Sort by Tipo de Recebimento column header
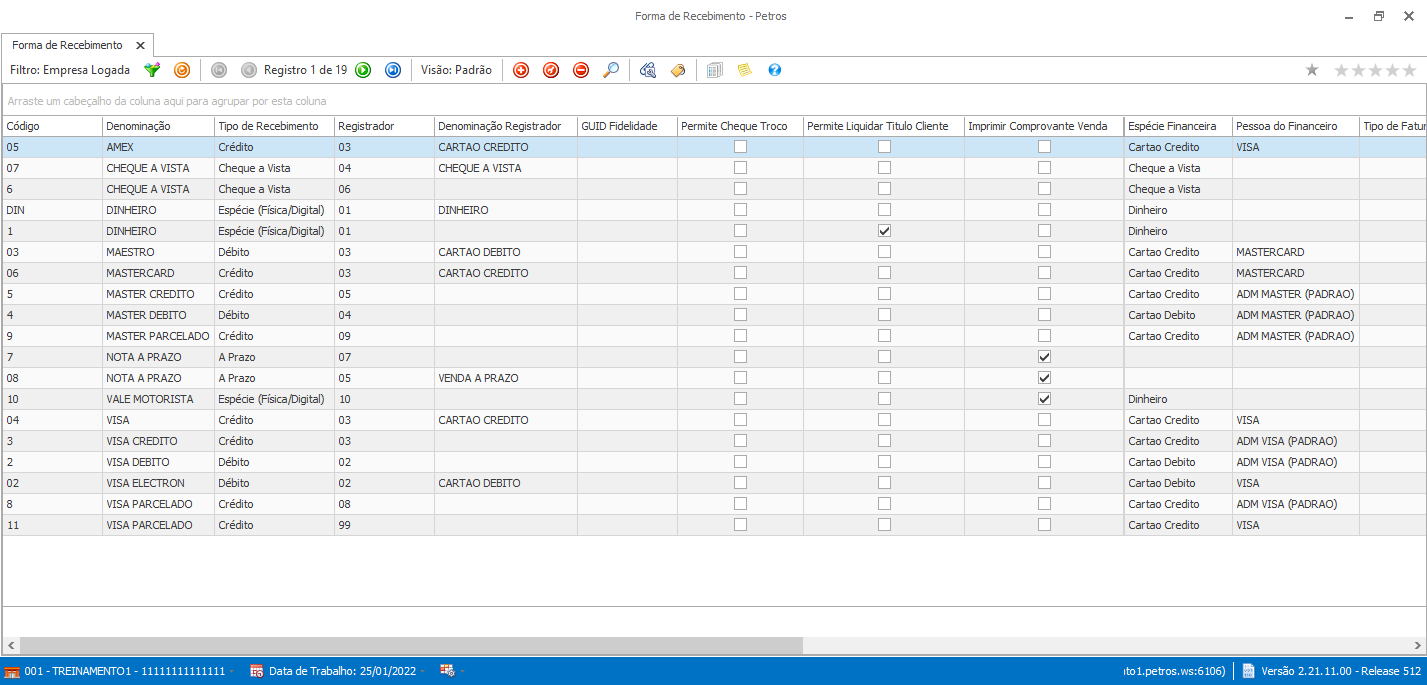 tap(274, 126)
